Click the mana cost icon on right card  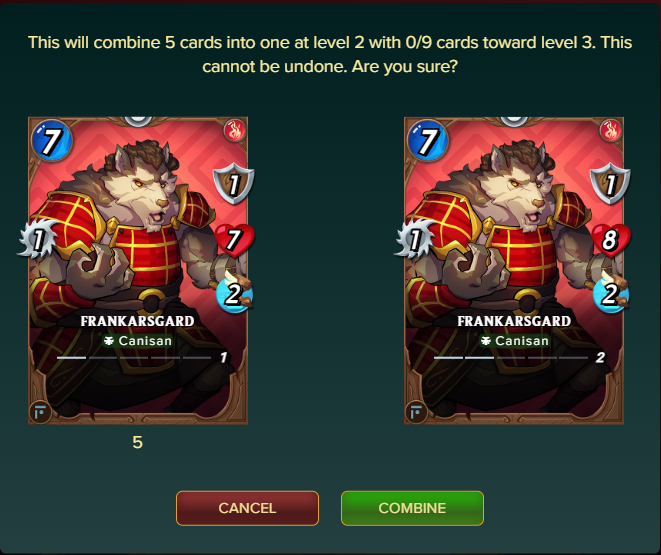[x=427, y=140]
